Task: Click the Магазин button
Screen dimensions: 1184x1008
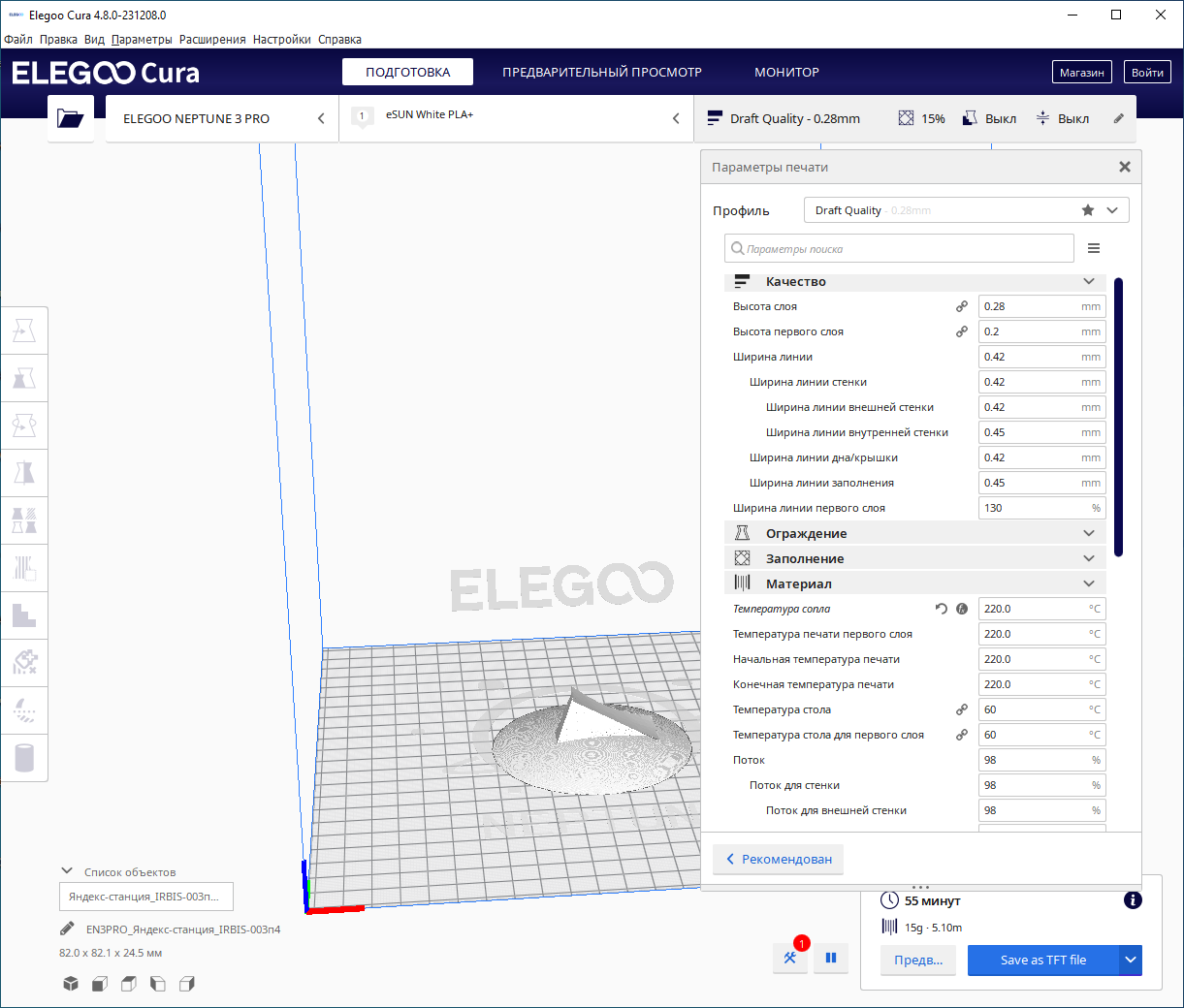Action: pos(1082,73)
